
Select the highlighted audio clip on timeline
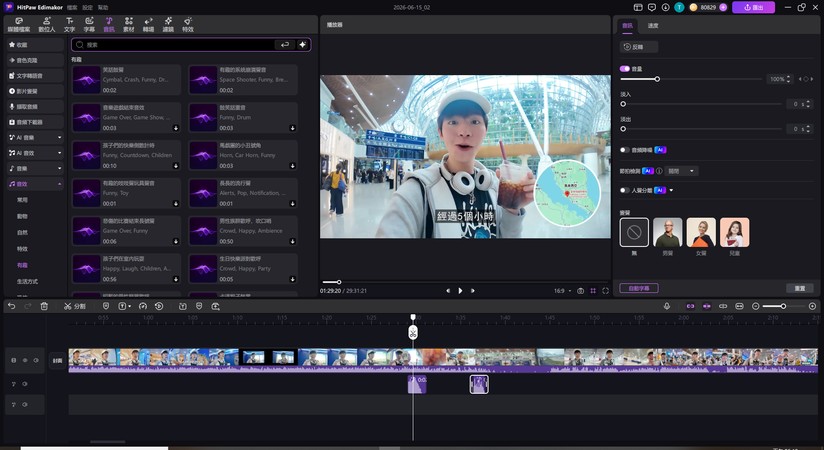pyautogui.click(x=479, y=384)
